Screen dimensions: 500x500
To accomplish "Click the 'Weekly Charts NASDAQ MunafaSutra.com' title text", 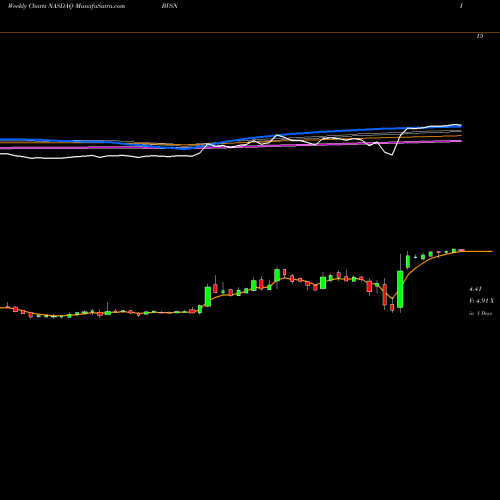I will [x=66, y=6].
